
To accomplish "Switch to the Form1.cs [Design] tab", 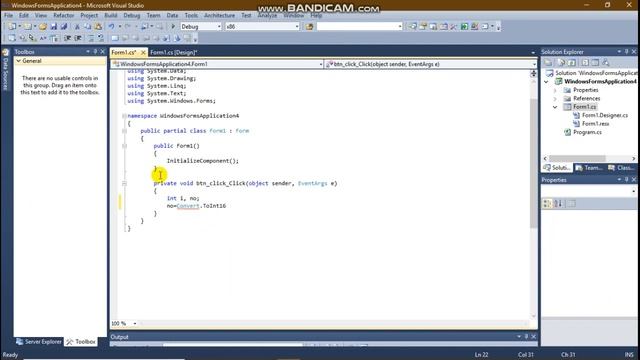I will (173, 52).
